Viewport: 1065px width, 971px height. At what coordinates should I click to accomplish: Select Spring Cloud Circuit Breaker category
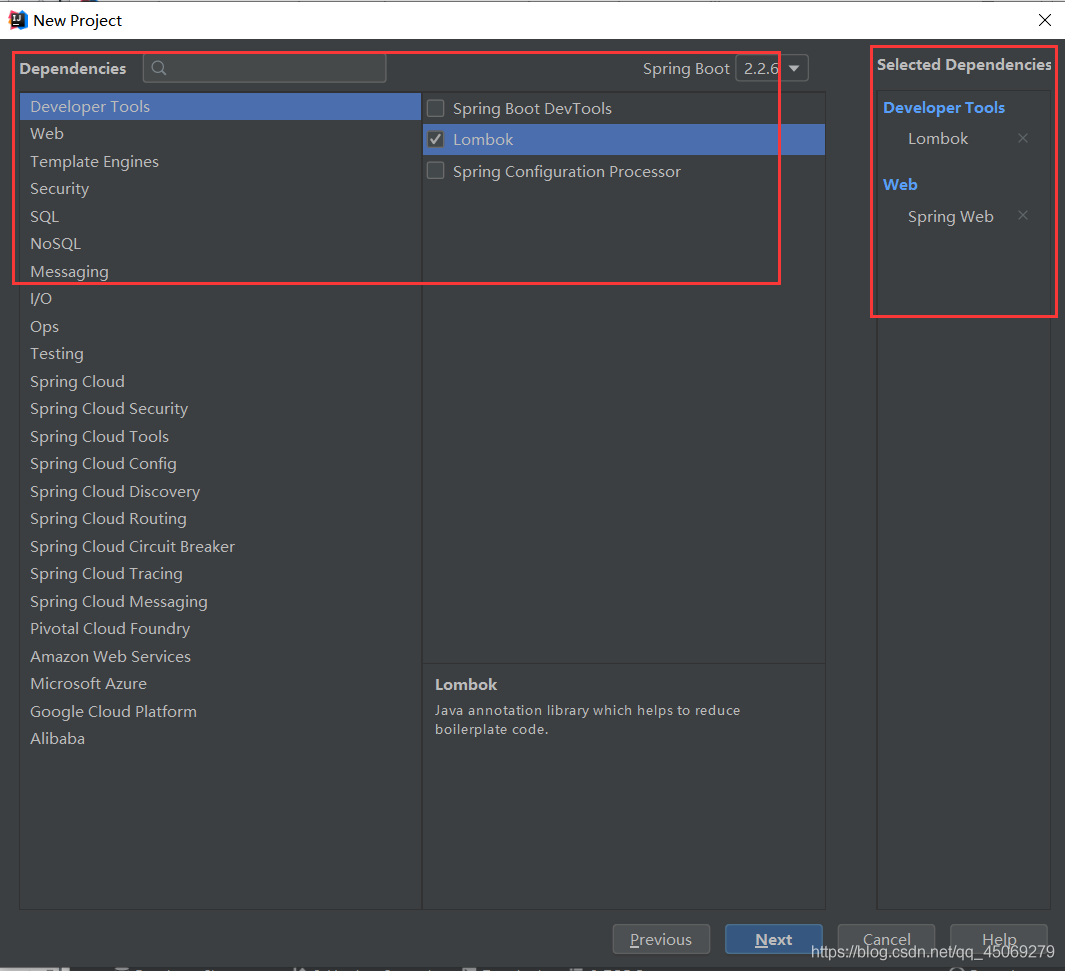pyautogui.click(x=221, y=547)
